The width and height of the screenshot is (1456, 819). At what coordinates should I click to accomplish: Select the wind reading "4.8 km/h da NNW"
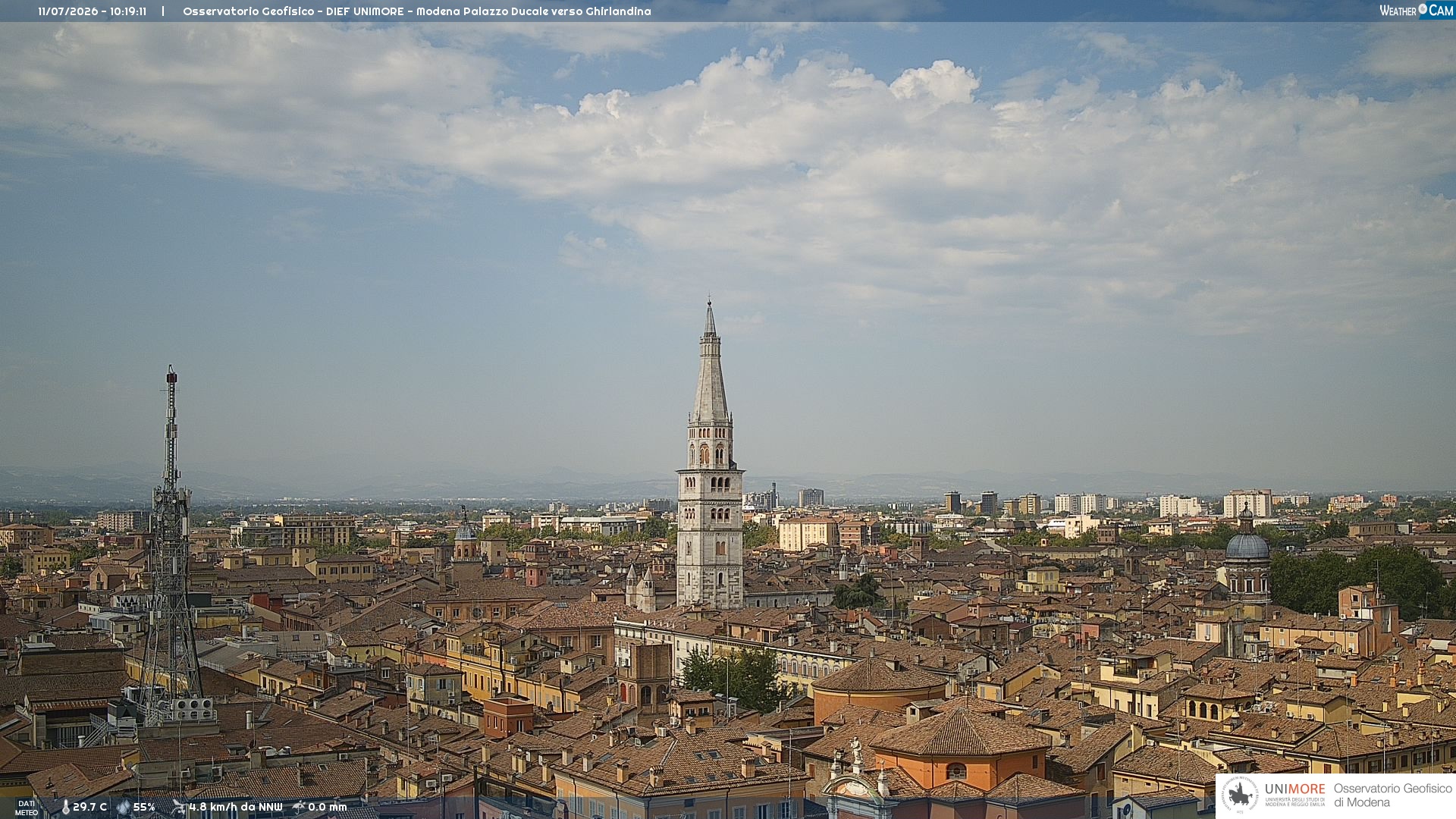point(236,807)
